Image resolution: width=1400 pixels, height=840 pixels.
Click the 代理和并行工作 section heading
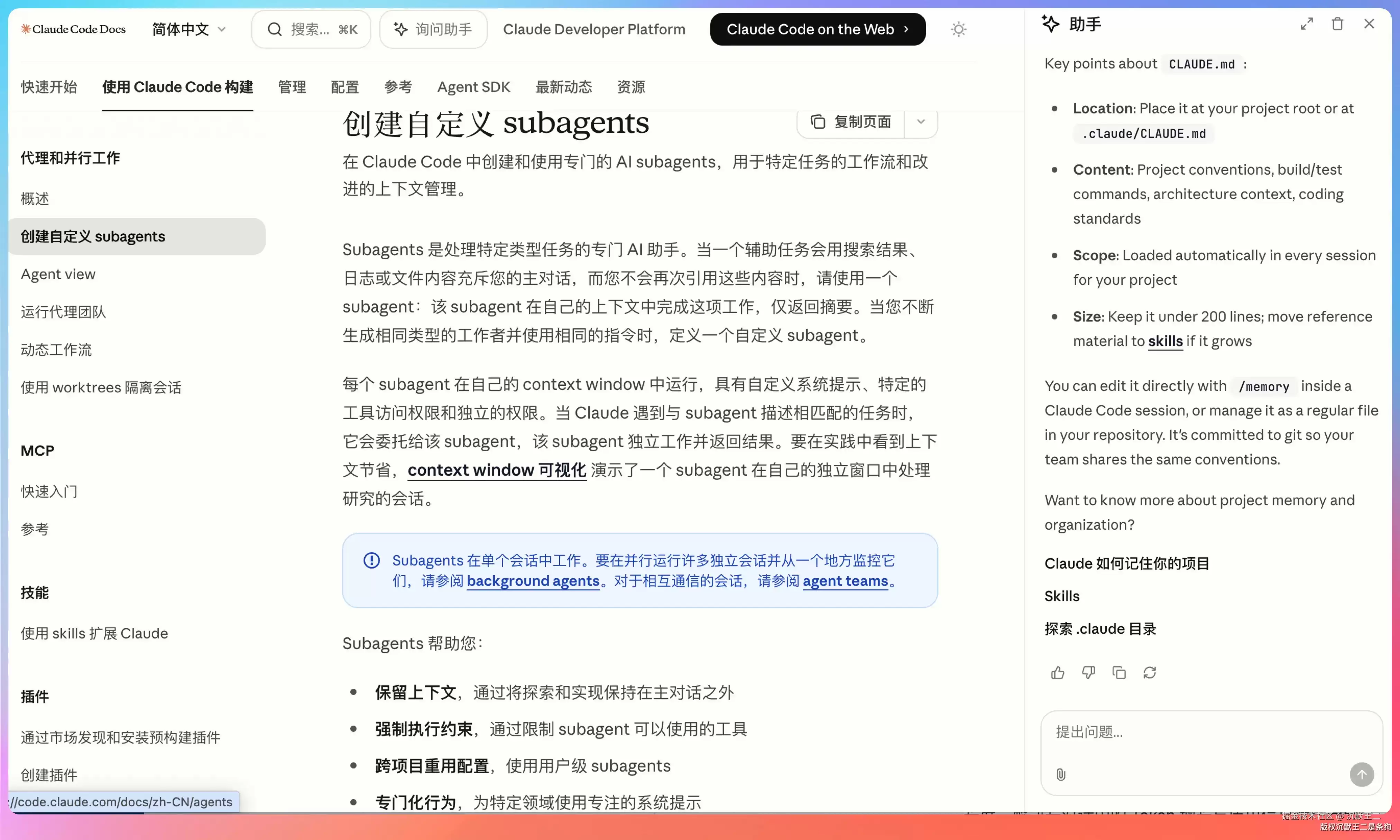(70, 158)
